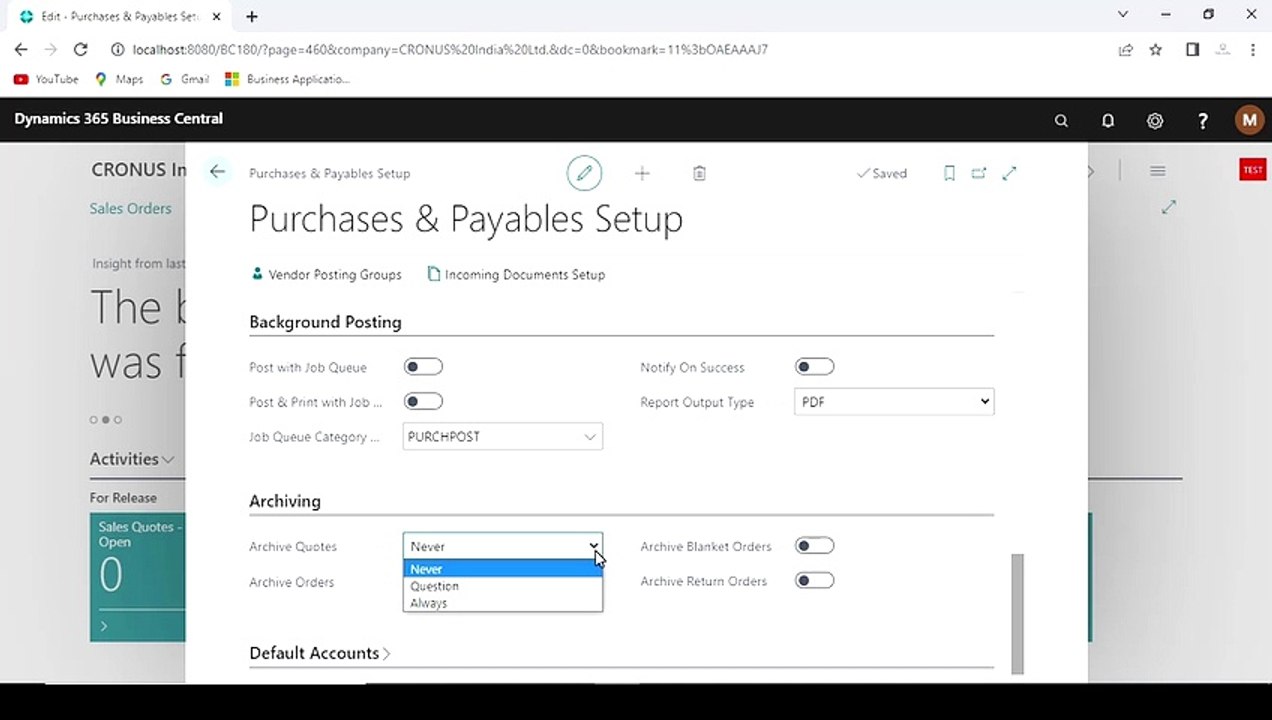Open a new browser tab

[x=252, y=16]
